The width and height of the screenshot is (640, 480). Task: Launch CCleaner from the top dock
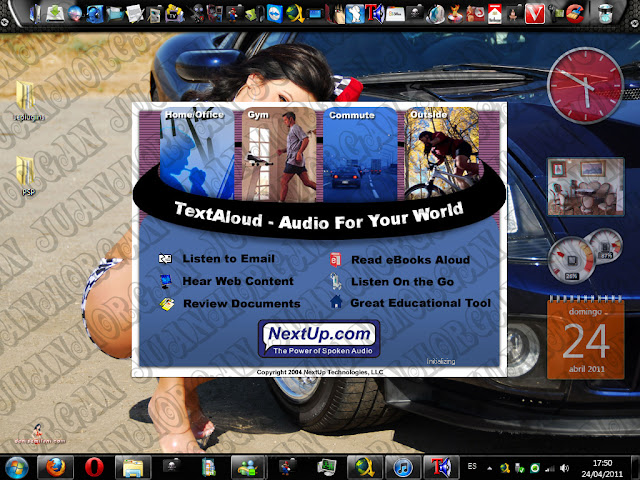(575, 13)
